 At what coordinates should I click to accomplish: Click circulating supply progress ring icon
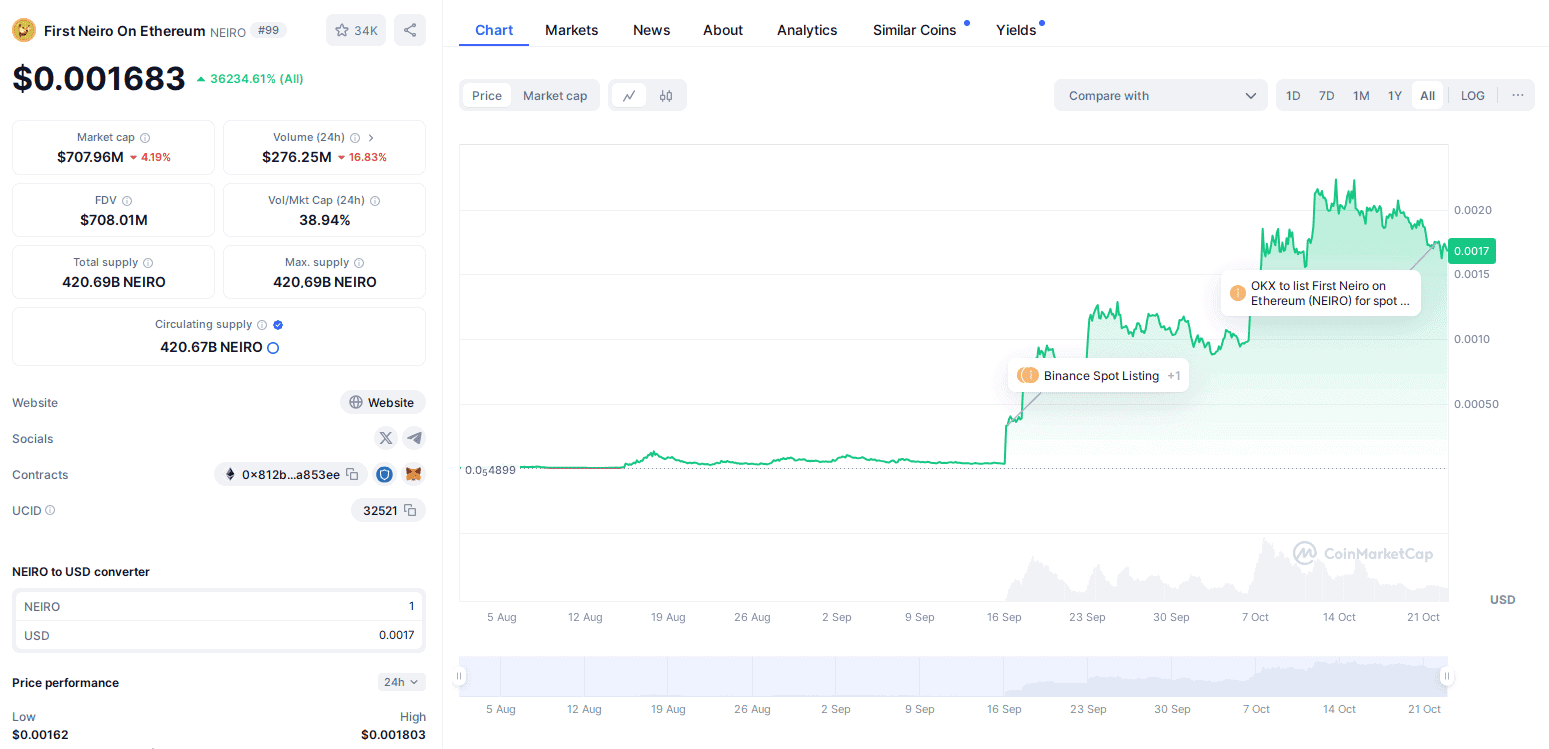pos(273,348)
